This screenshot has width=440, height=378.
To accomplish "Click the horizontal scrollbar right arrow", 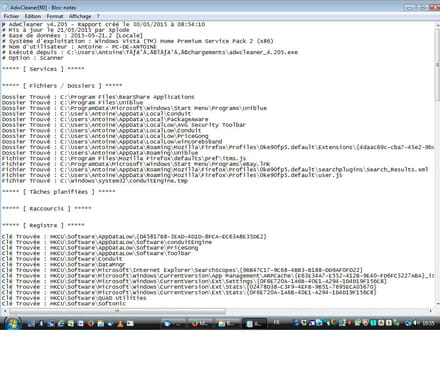I will point(431,311).
